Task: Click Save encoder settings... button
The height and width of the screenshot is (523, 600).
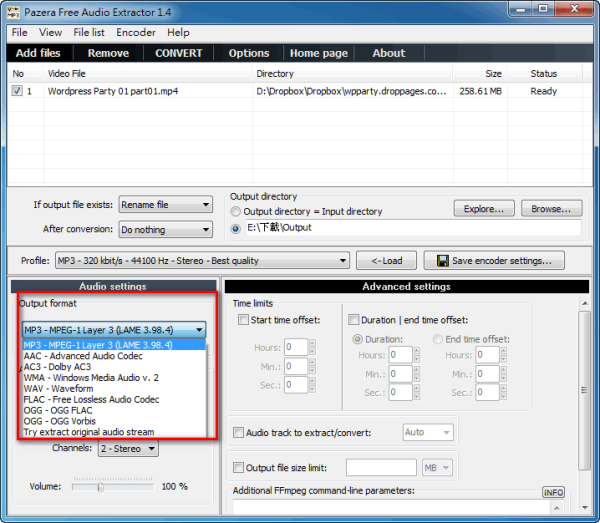Action: (494, 261)
